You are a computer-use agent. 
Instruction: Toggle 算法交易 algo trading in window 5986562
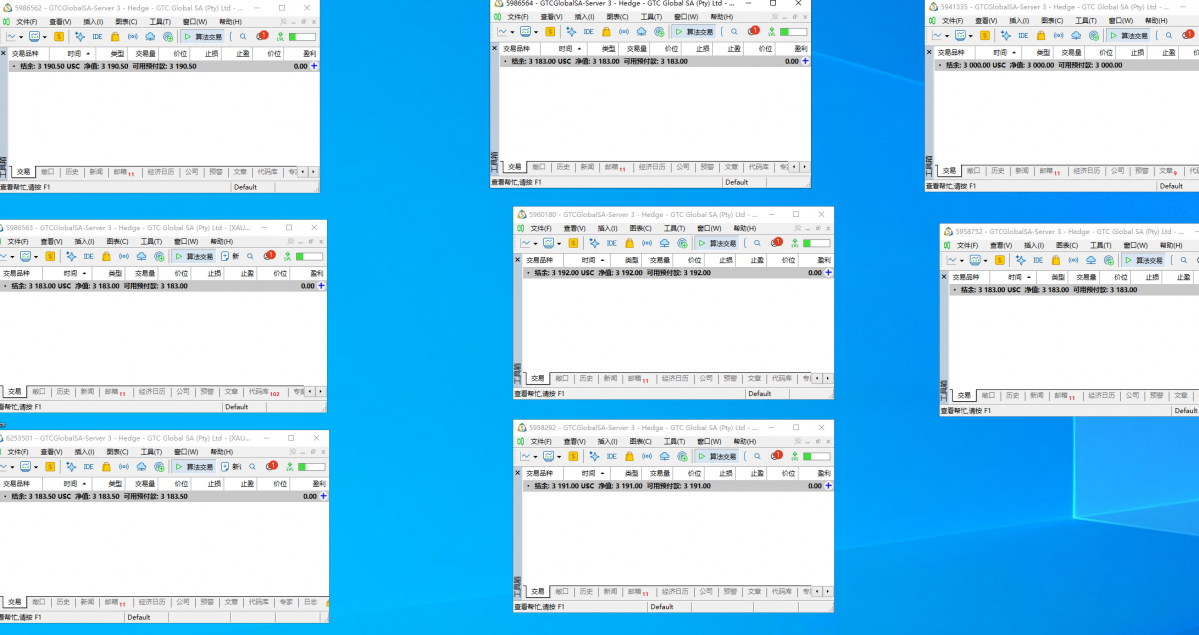coord(203,37)
